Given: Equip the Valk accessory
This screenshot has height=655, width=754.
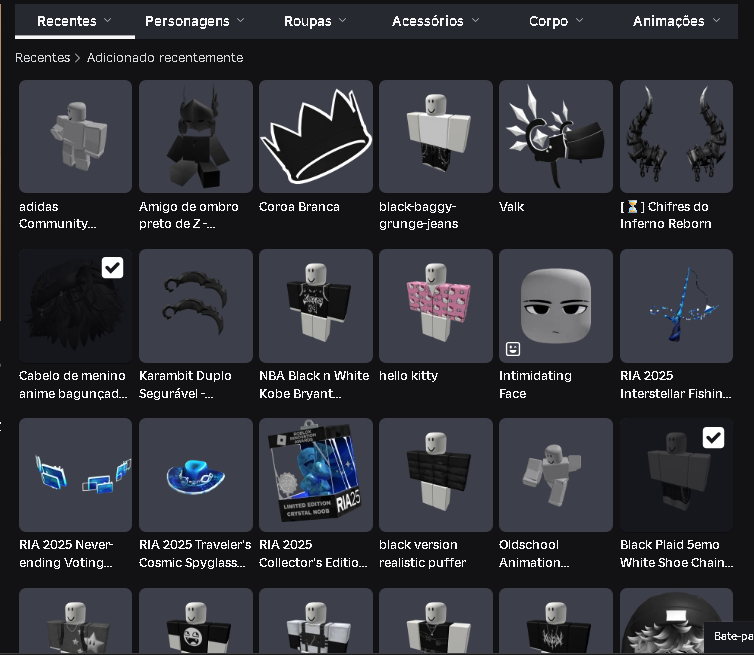Looking at the screenshot, I should coord(555,137).
